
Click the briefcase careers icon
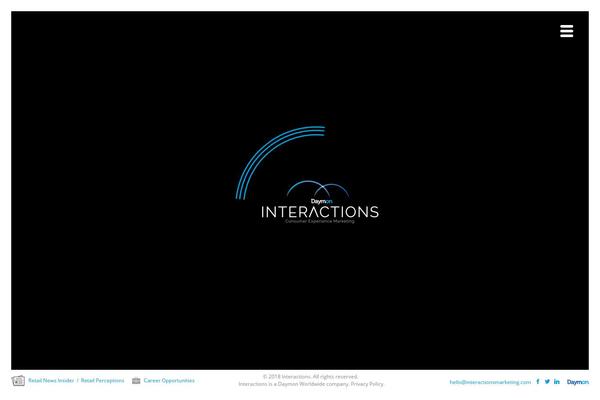[136, 380]
